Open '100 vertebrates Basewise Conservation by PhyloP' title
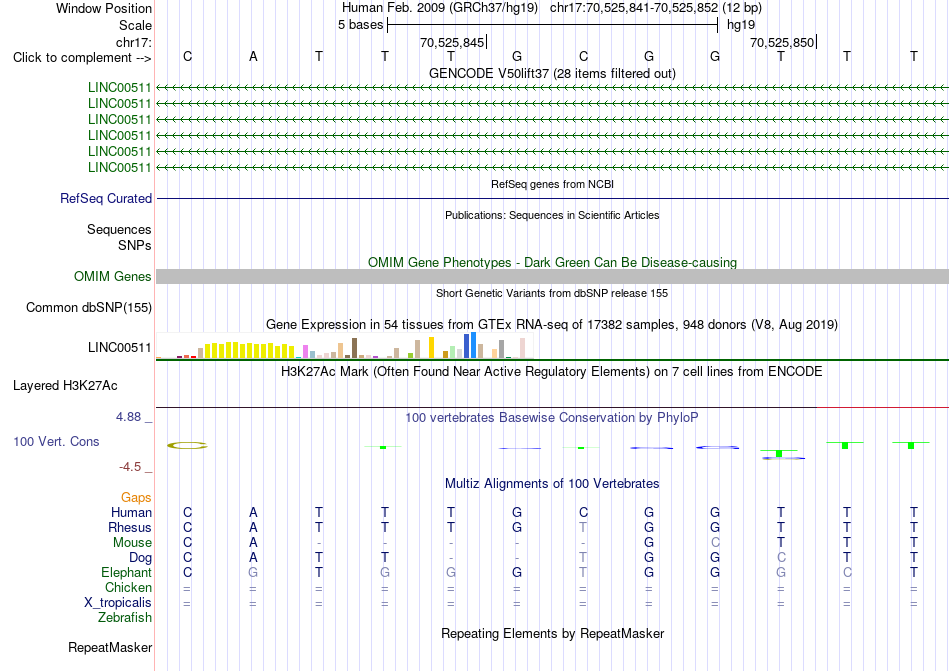 click(x=552, y=418)
